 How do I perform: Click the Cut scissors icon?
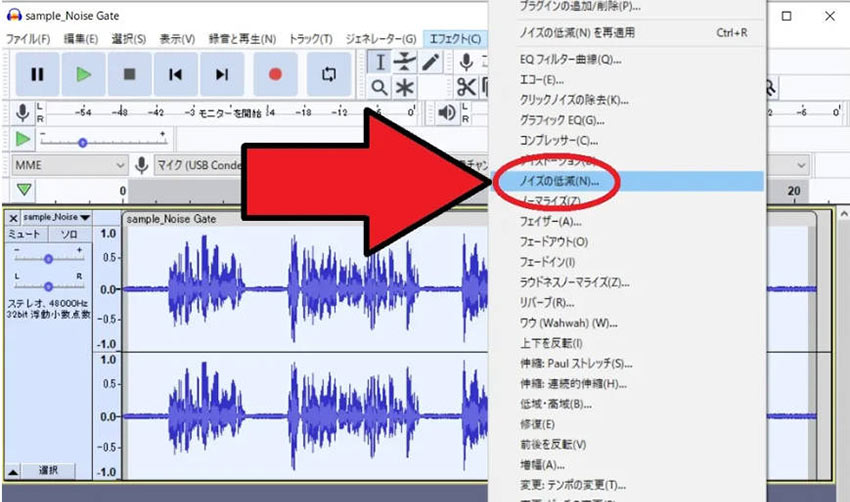(x=465, y=89)
